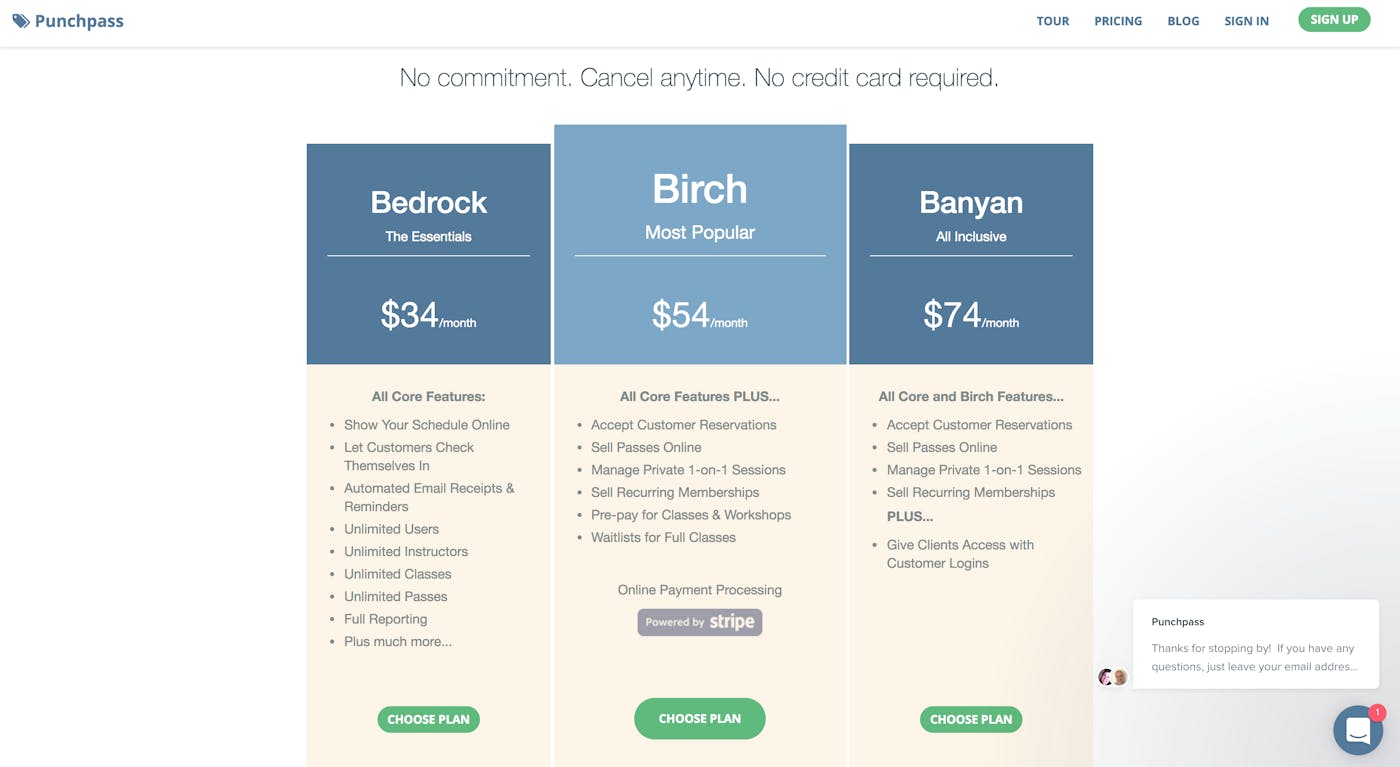Choose the Banyan plan
Screen dimensions: 1400x767
click(970, 719)
